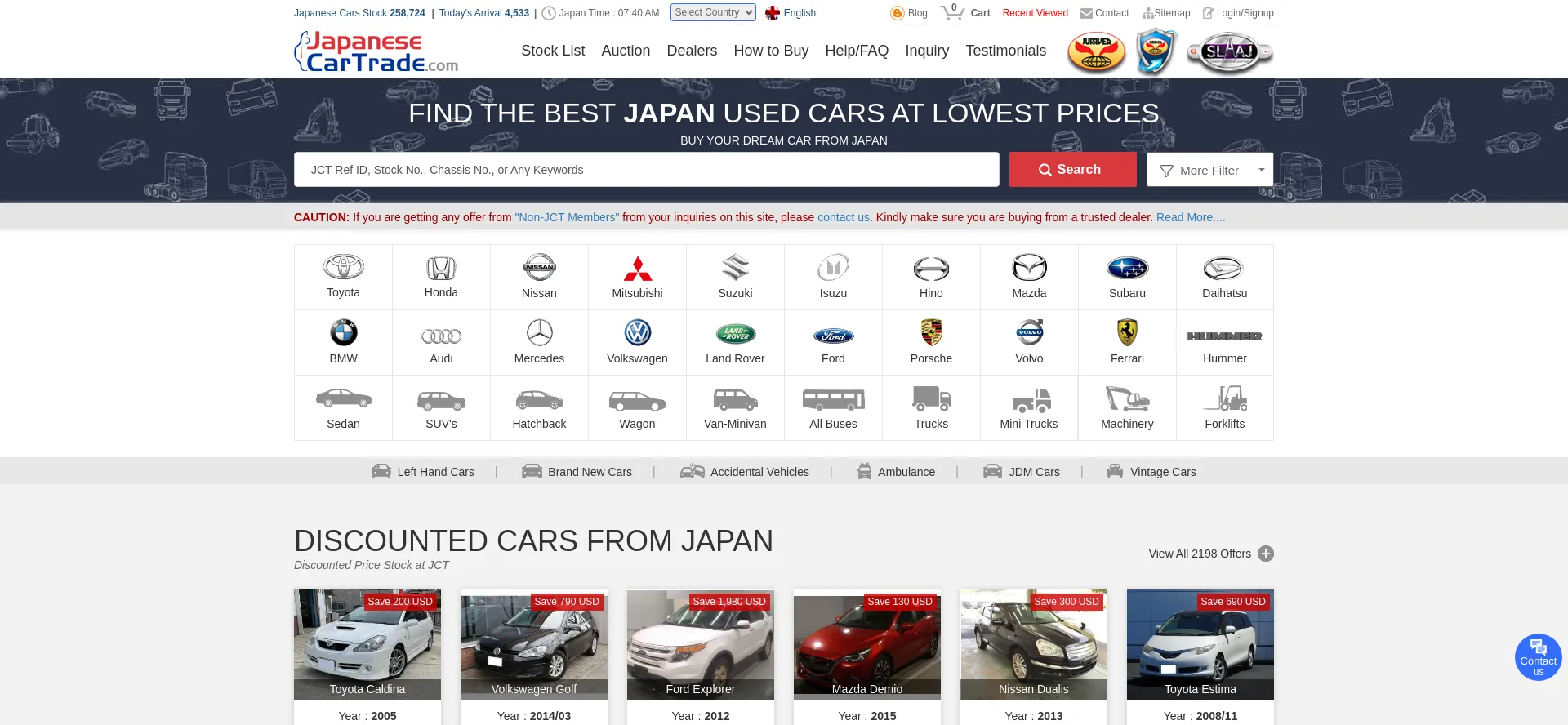
Task: Select the Mitsubishi brand icon
Action: click(637, 268)
